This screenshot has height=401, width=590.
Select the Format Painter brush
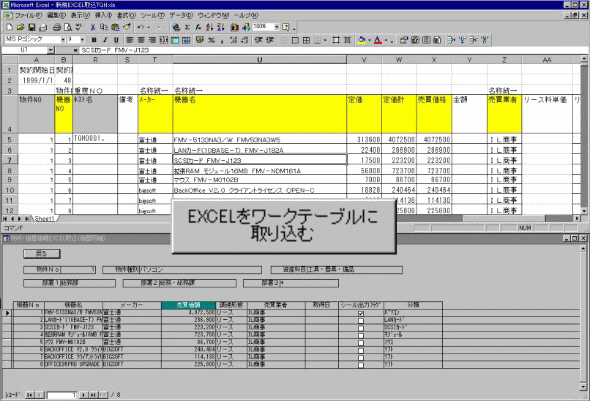(x=127, y=27)
